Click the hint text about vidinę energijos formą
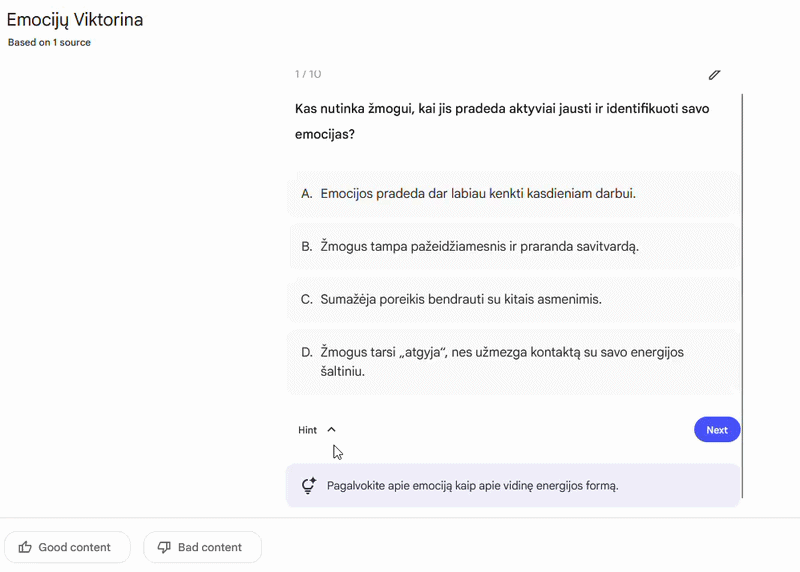Screen dimensions: 800x572 coord(472,486)
